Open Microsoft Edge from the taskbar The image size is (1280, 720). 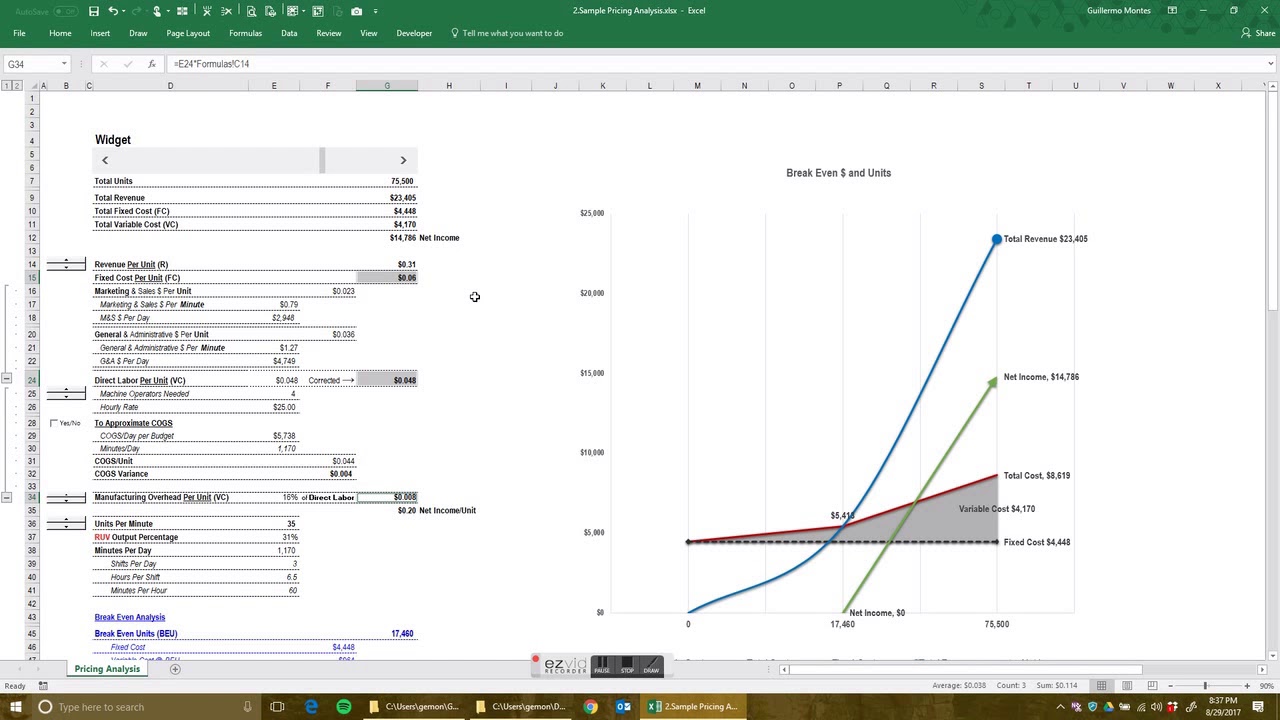click(311, 707)
